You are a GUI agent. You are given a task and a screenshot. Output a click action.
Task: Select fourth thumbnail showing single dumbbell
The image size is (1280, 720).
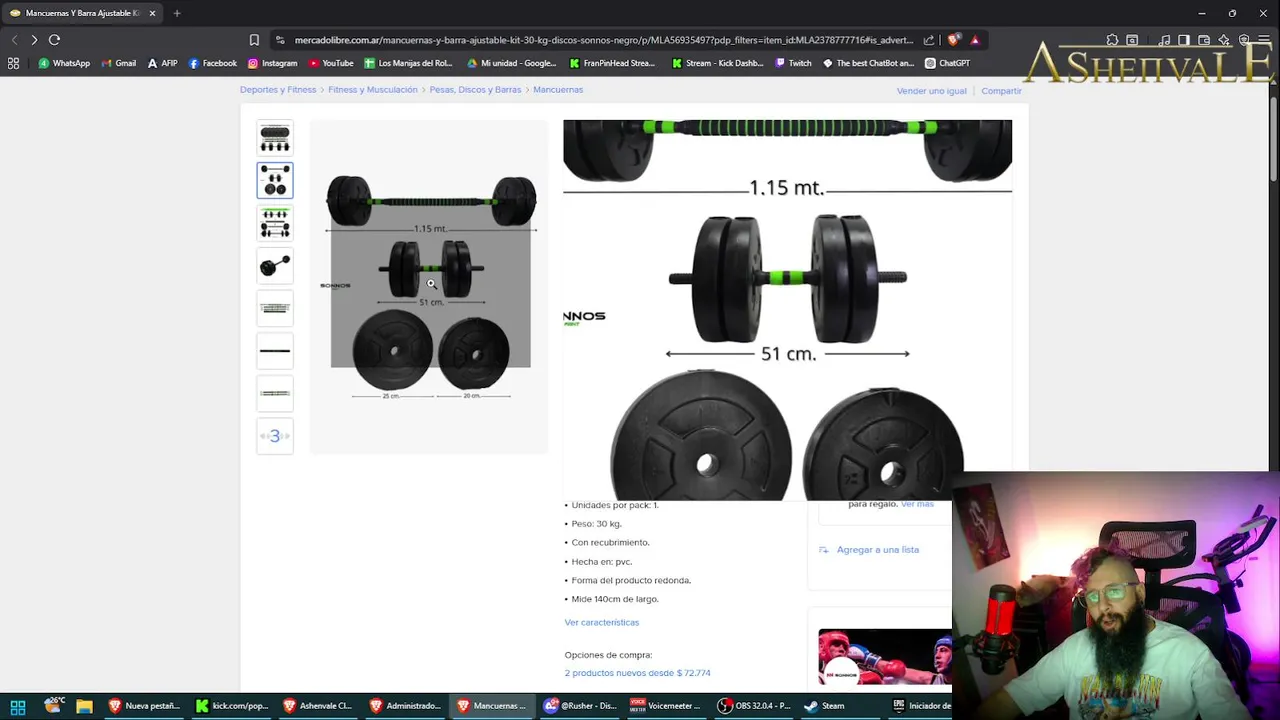[275, 266]
